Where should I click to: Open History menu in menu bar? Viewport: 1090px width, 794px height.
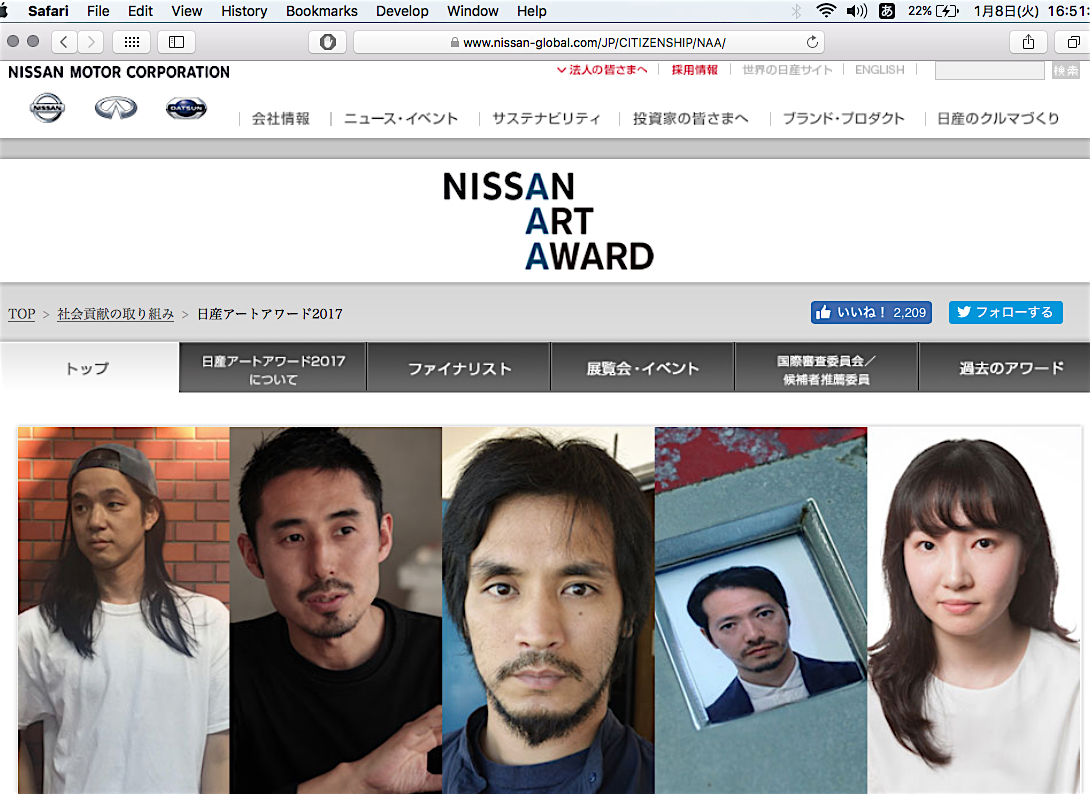244,10
